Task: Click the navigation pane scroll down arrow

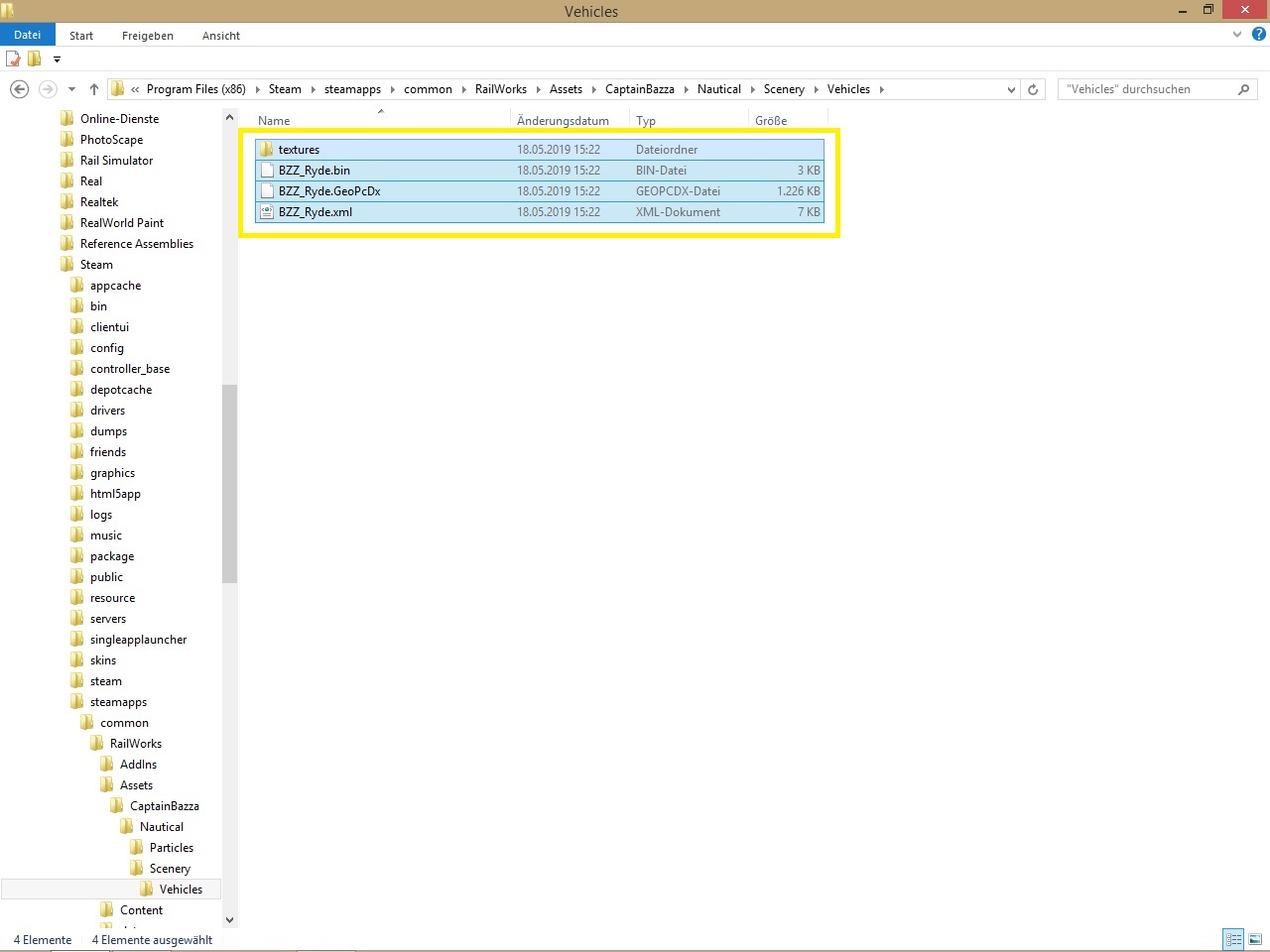Action: tap(230, 920)
